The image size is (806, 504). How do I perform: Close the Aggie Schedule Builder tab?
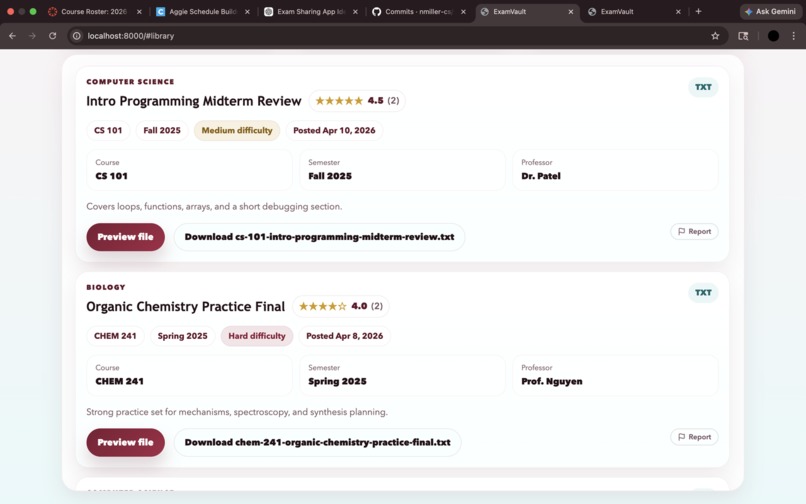pyautogui.click(x=247, y=11)
